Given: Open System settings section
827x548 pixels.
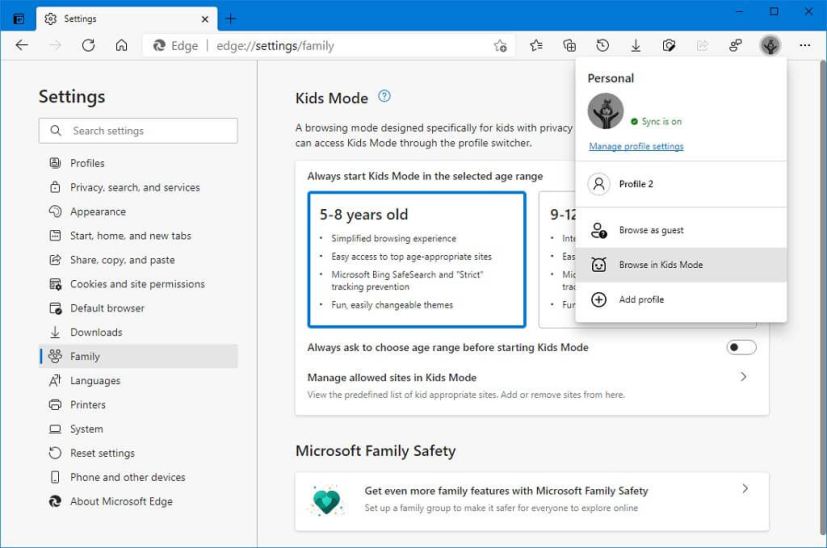Looking at the screenshot, I should click(x=138, y=429).
